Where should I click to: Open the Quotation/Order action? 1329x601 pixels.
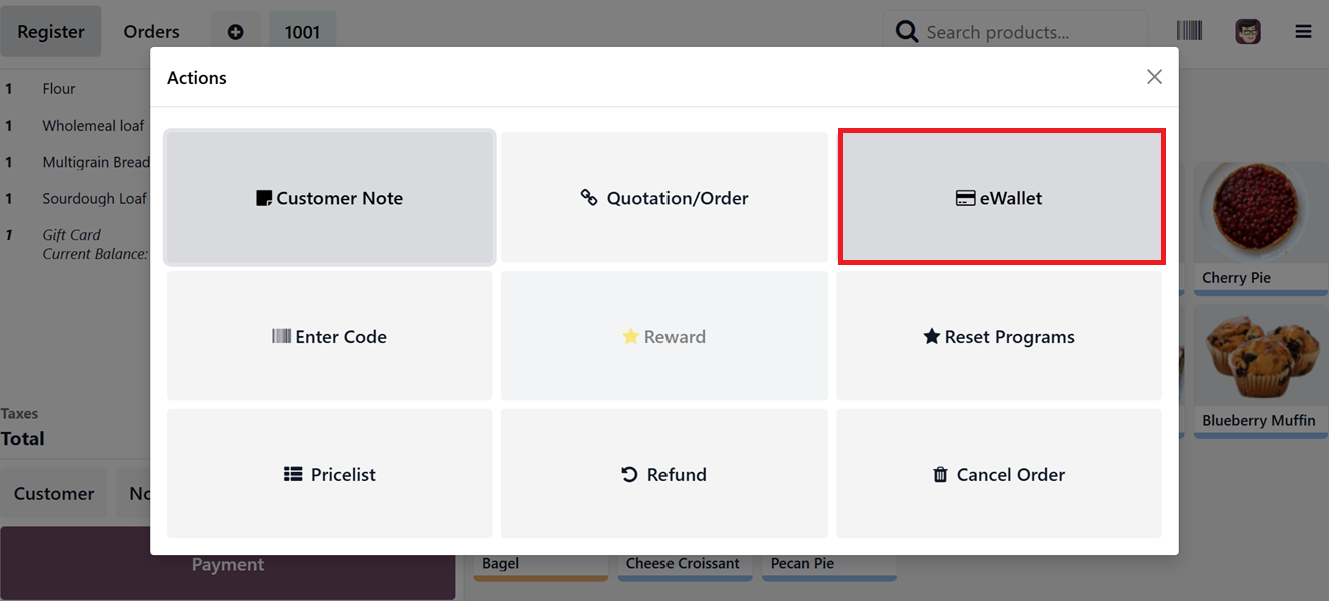[664, 197]
